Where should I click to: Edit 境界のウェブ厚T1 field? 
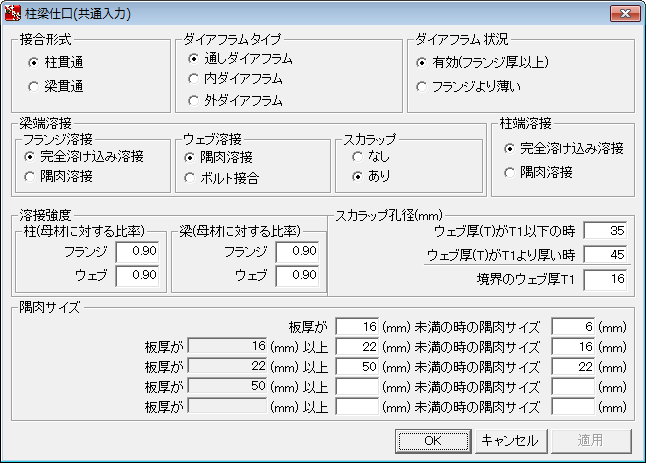click(x=605, y=280)
